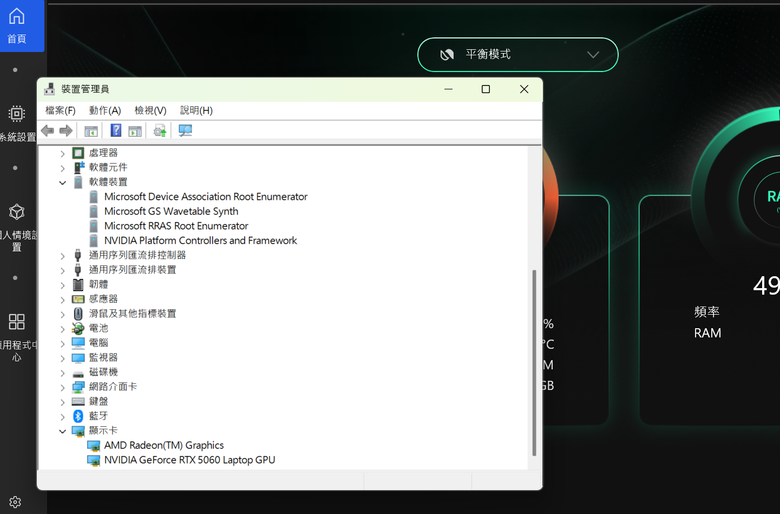
Task: Expand the 電腦 tree node
Action: tap(63, 343)
